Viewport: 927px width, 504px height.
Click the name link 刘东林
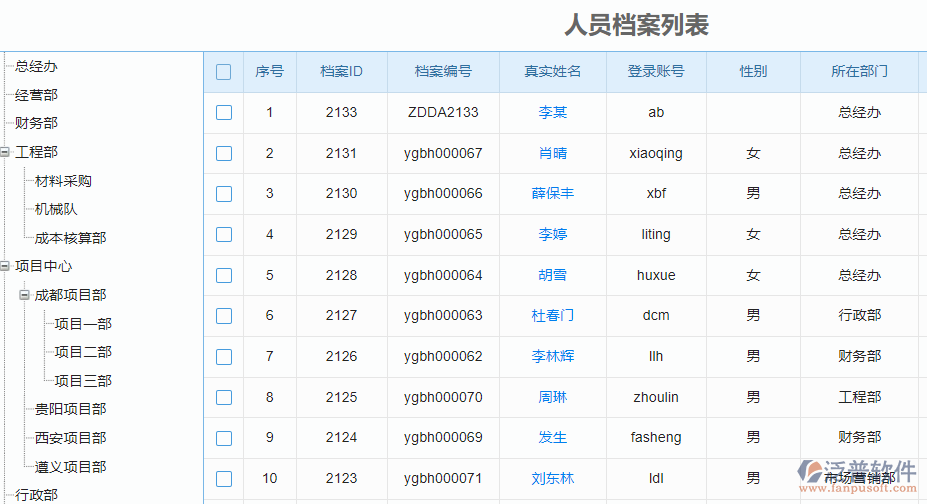pos(553,478)
